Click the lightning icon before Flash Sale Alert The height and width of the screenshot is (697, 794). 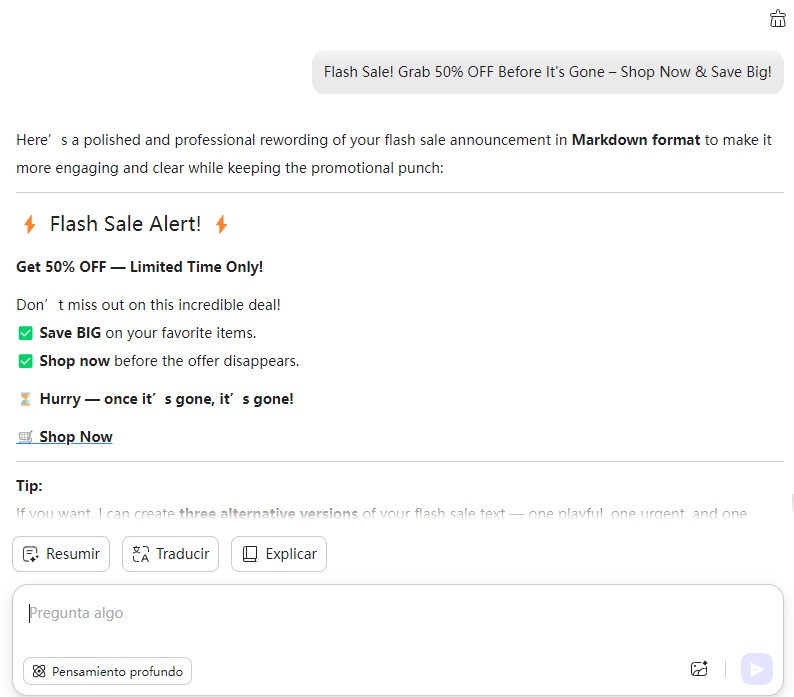29,225
